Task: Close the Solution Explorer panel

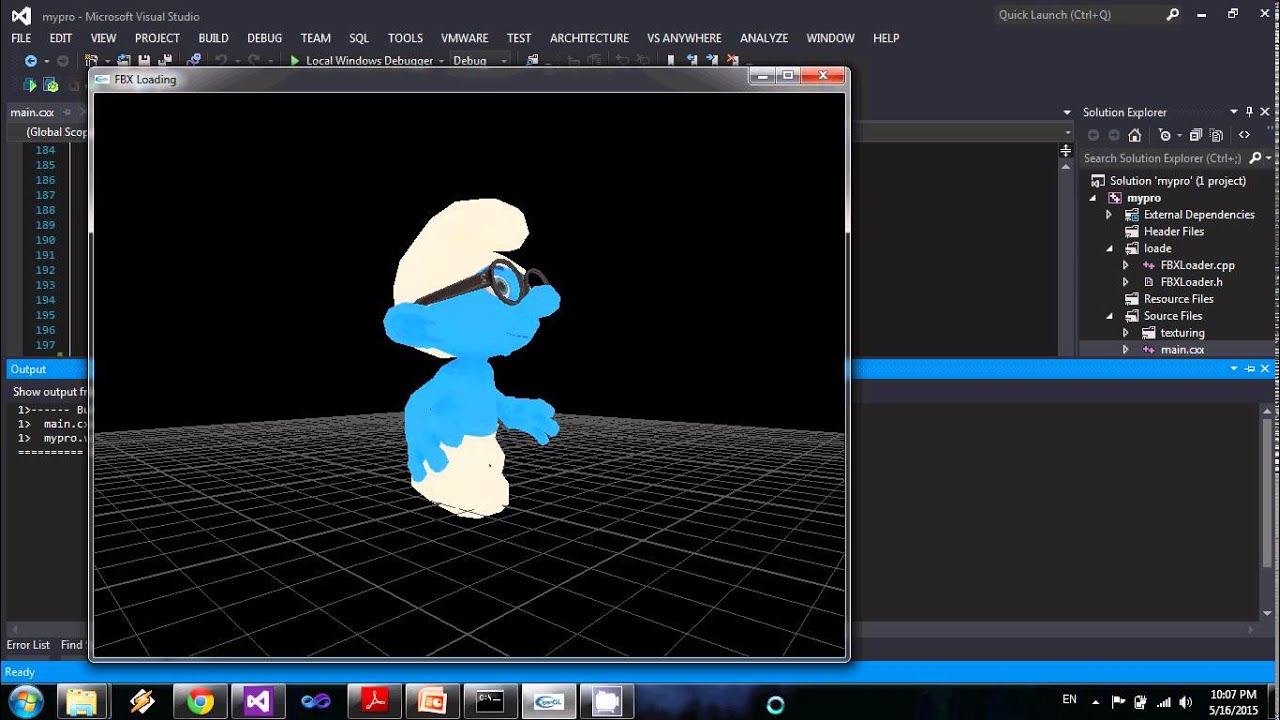Action: tap(1265, 112)
